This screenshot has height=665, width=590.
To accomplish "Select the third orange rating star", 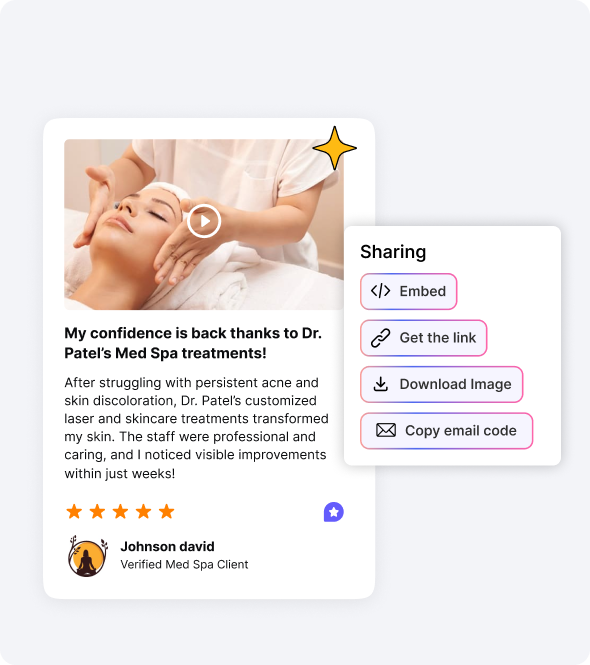I will (x=120, y=511).
